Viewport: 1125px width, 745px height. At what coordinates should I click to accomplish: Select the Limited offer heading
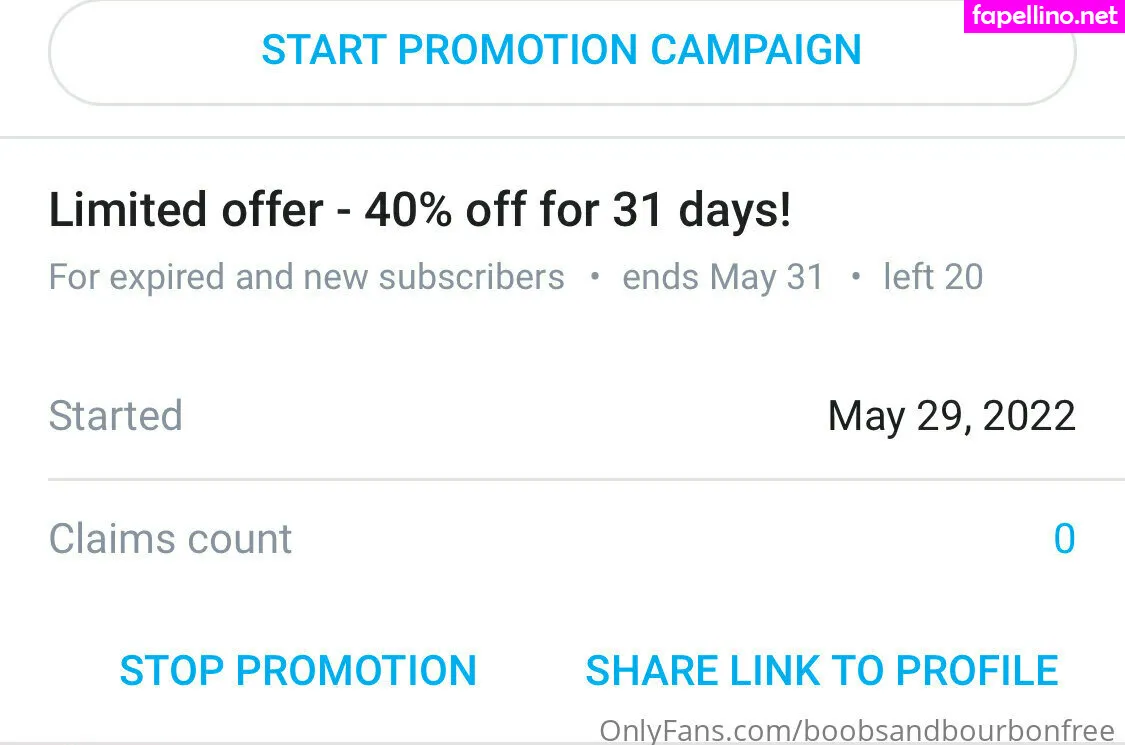tap(420, 210)
